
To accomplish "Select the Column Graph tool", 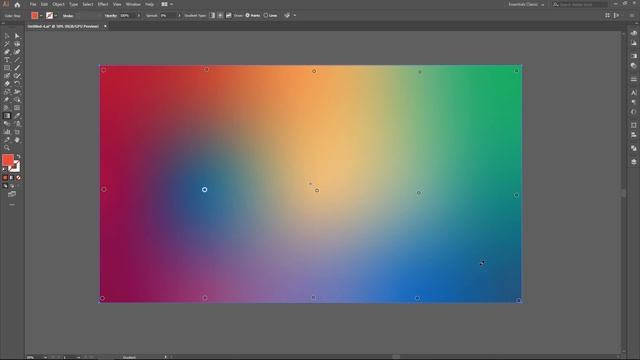I will pyautogui.click(x=7, y=132).
